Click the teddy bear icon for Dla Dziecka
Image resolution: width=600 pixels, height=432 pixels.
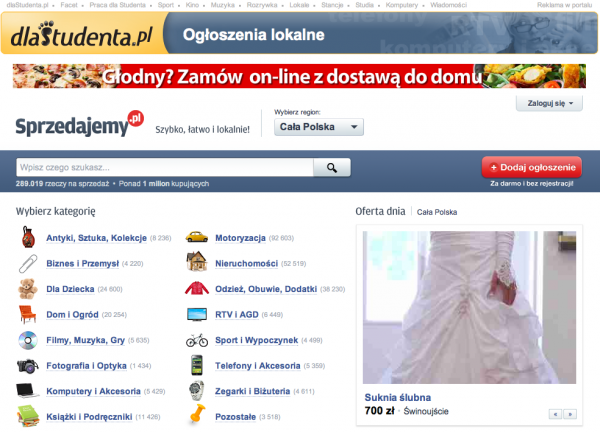pyautogui.click(x=28, y=289)
